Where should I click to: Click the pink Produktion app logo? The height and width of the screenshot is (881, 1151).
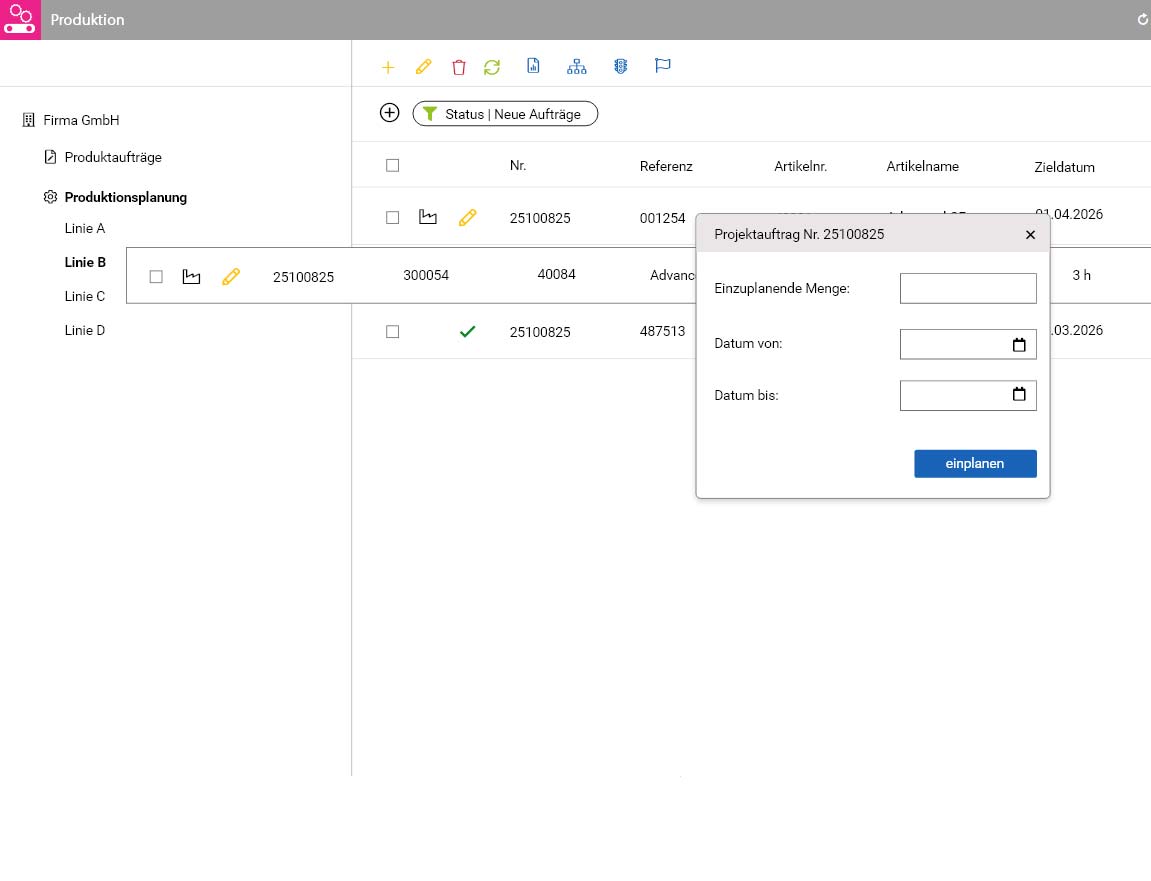pos(20,20)
